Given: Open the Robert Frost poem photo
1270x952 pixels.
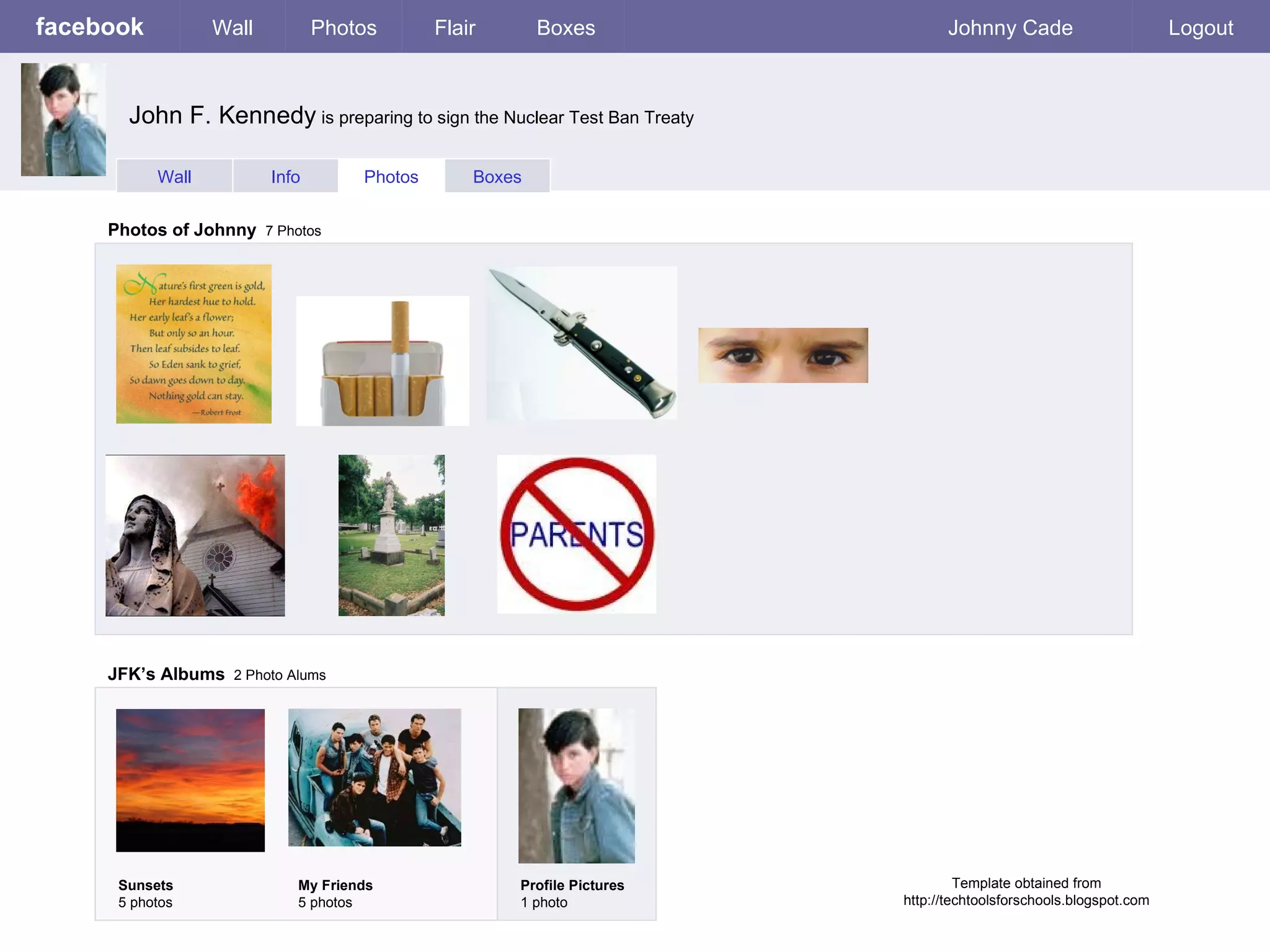Looking at the screenshot, I should [193, 344].
